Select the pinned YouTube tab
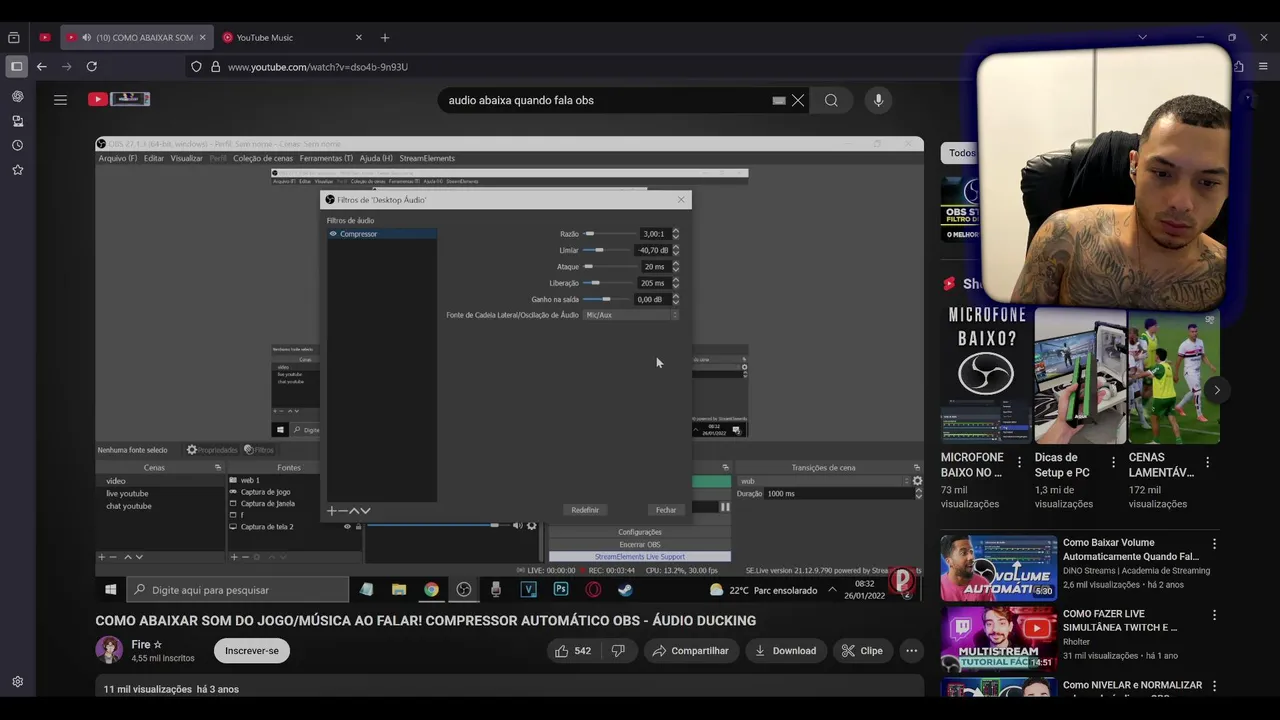The image size is (1280, 720). pos(45,38)
